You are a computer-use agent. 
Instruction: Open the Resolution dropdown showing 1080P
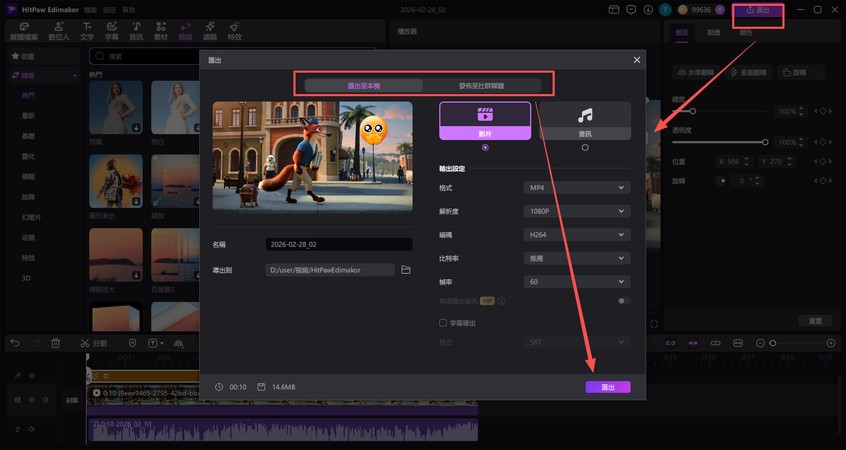(x=577, y=211)
